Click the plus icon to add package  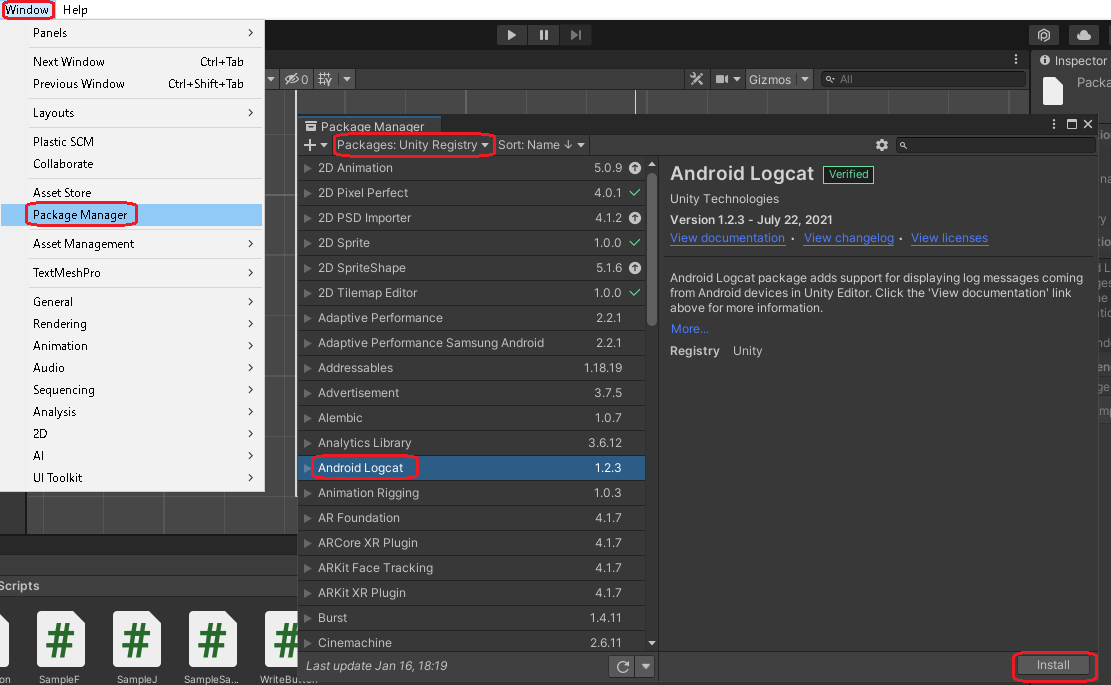(310, 145)
